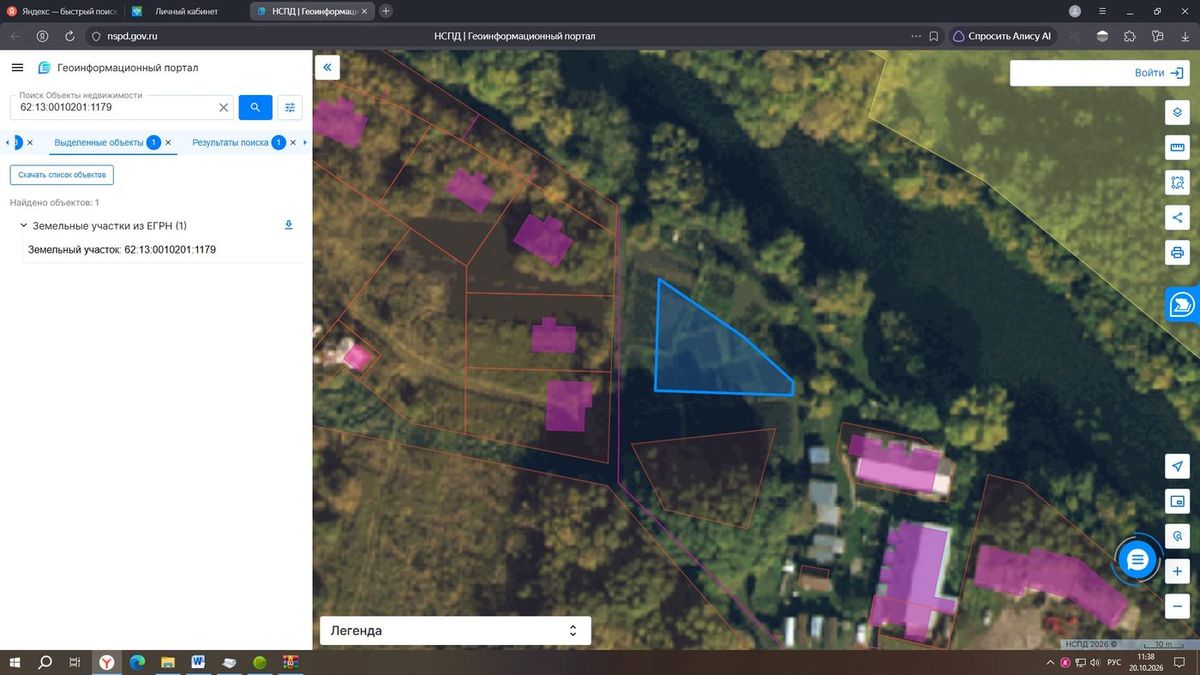Collapse the Земельные участки из ЕГРН group
1200x675 pixels.
tap(23, 226)
